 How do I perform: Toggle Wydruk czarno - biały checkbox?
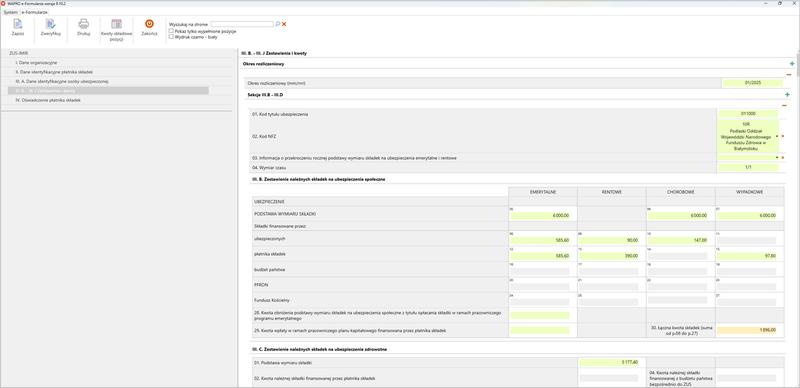point(171,37)
